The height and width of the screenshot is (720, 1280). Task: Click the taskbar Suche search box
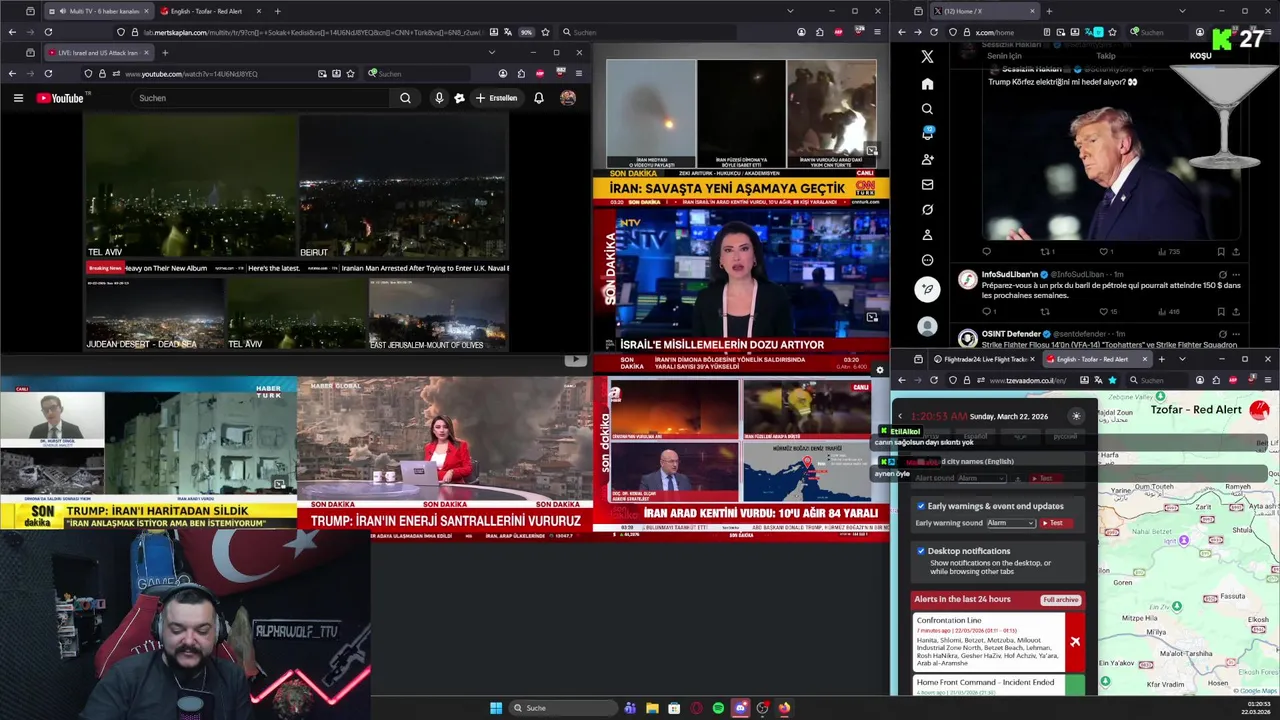(x=563, y=708)
